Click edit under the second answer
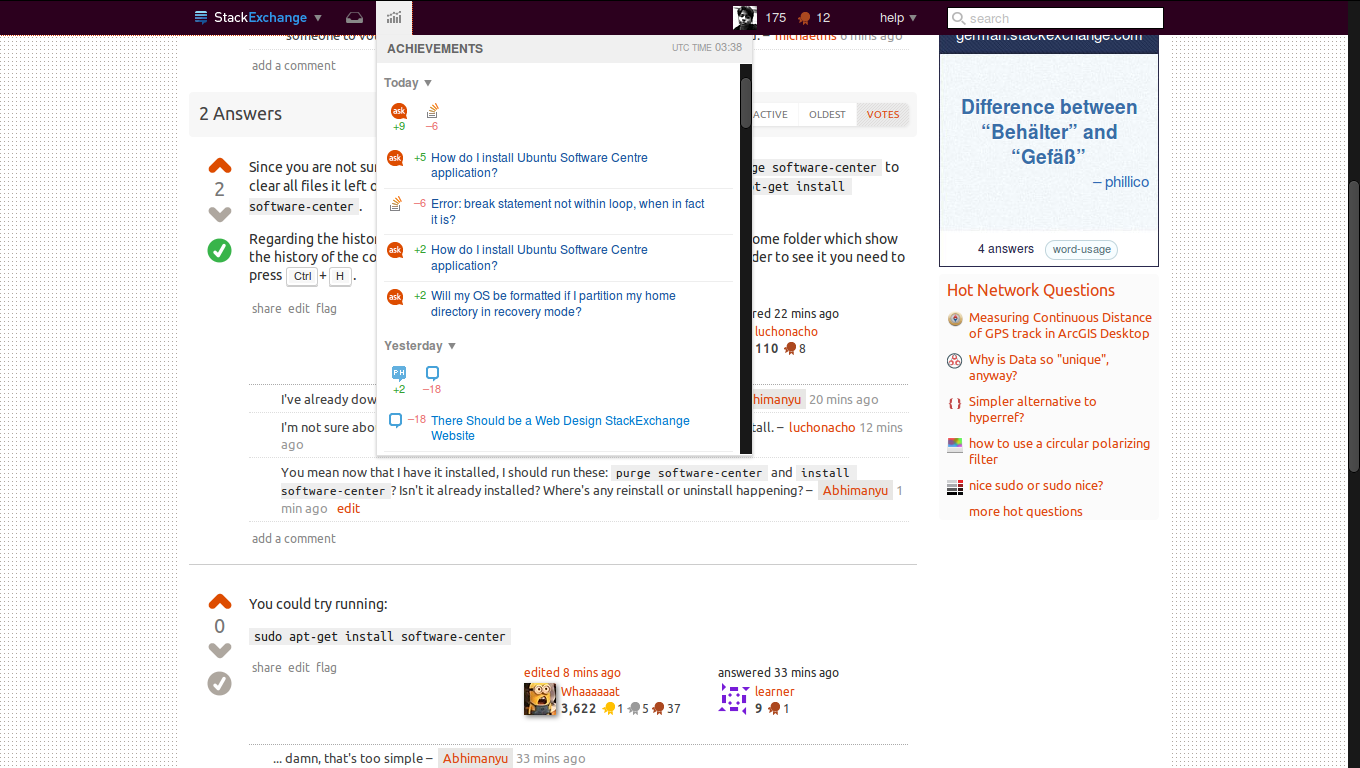Image resolution: width=1360 pixels, height=768 pixels. click(299, 668)
